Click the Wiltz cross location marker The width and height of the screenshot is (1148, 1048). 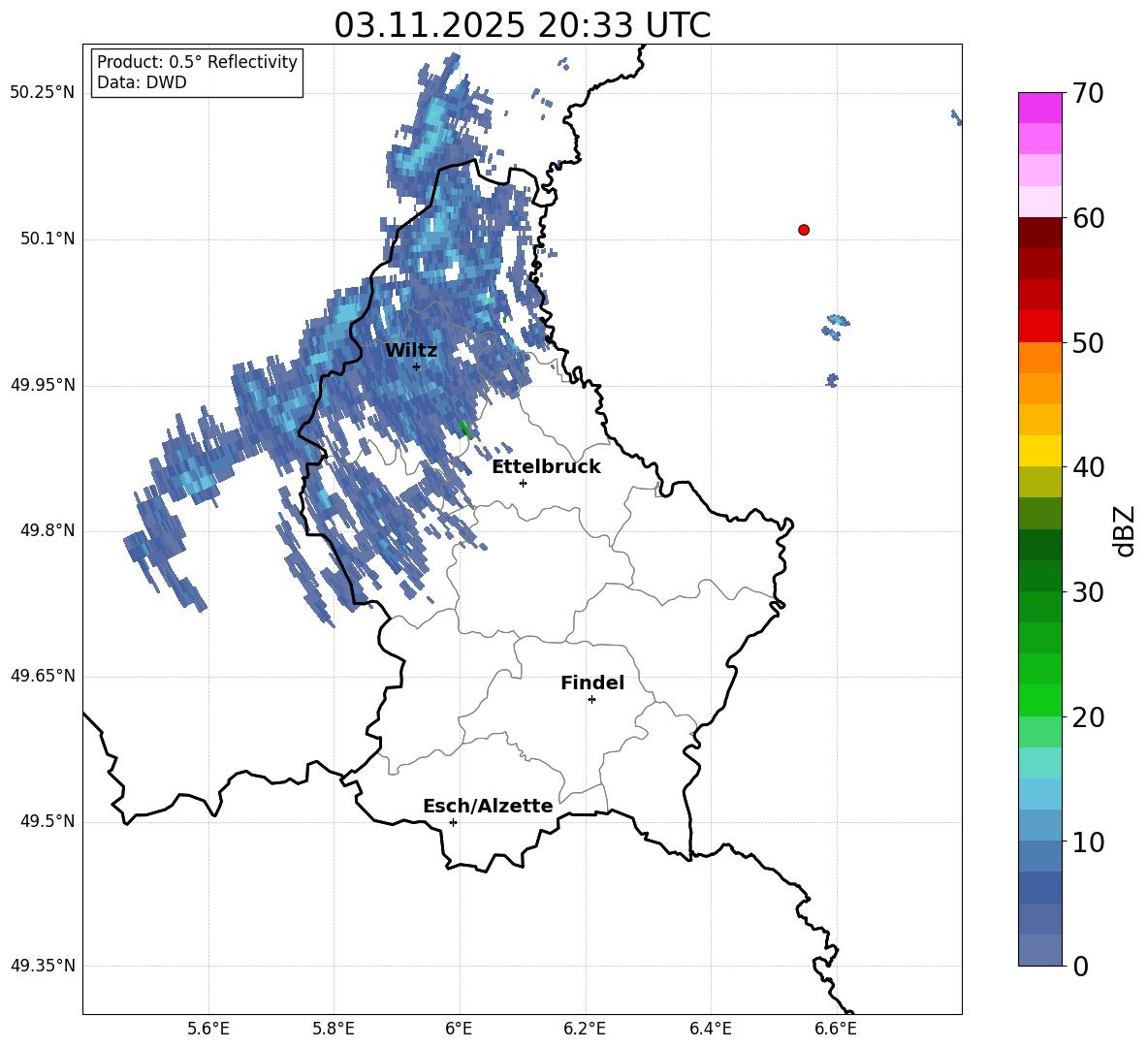(x=416, y=366)
